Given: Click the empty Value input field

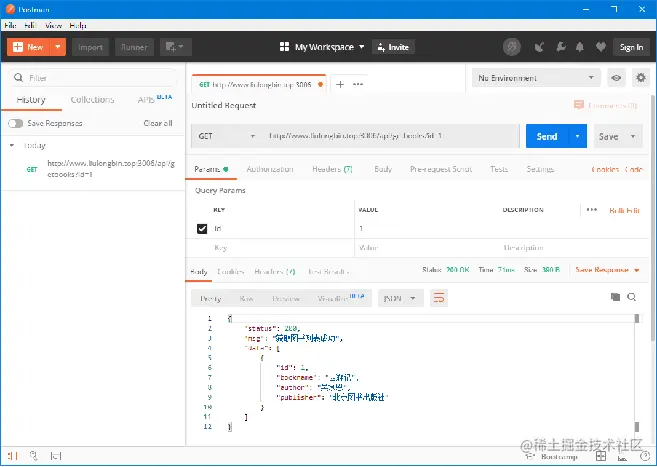Looking at the screenshot, I should tap(427, 248).
